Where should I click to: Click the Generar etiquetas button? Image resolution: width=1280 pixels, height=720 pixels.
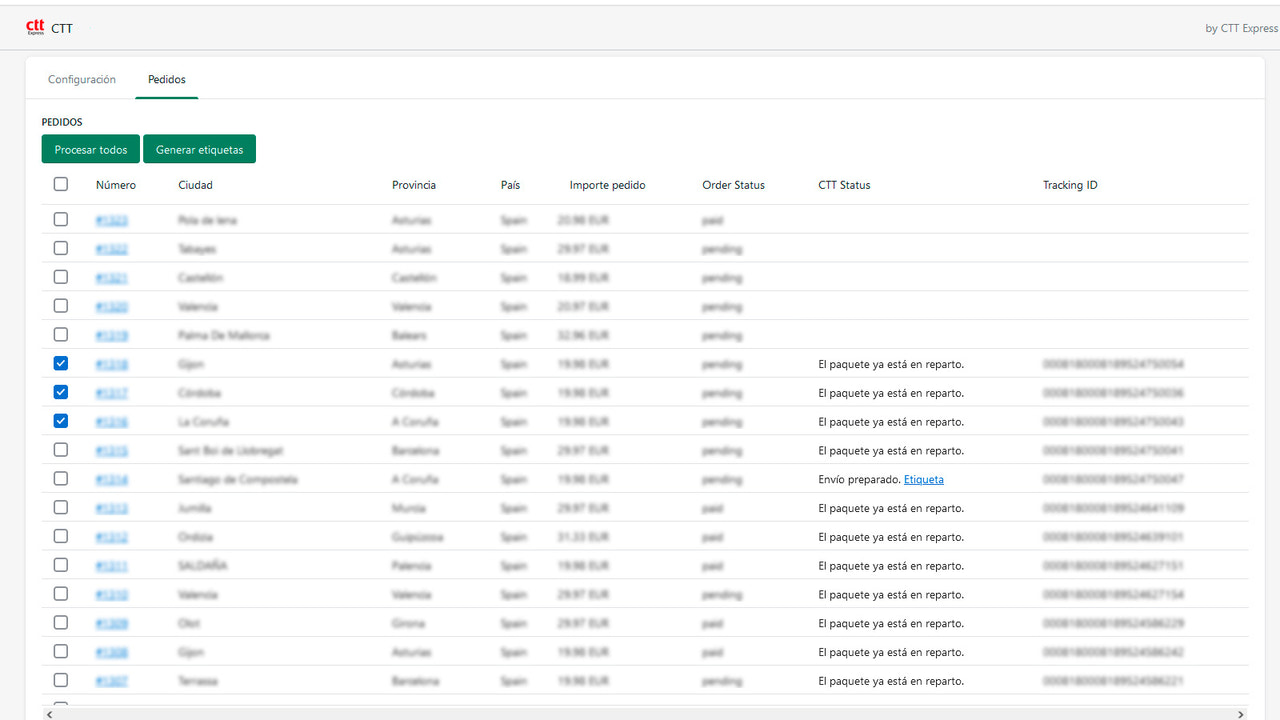199,148
